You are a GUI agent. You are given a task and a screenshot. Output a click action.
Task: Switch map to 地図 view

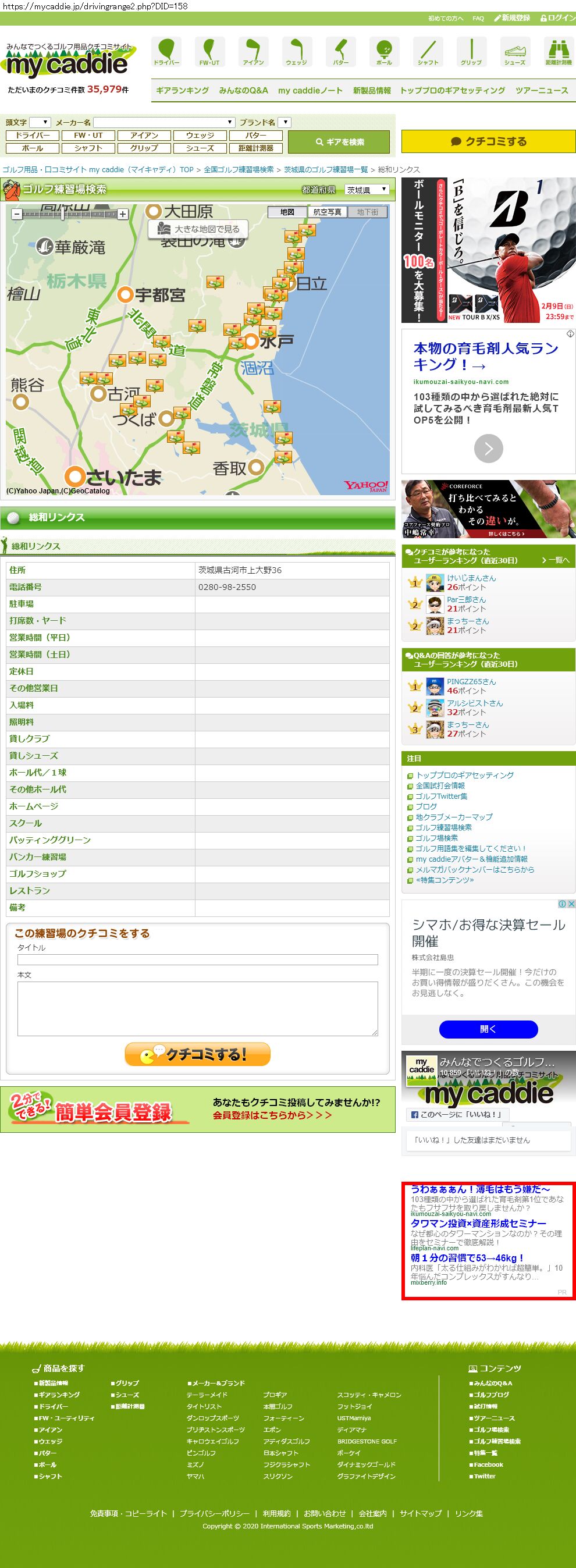click(x=287, y=212)
